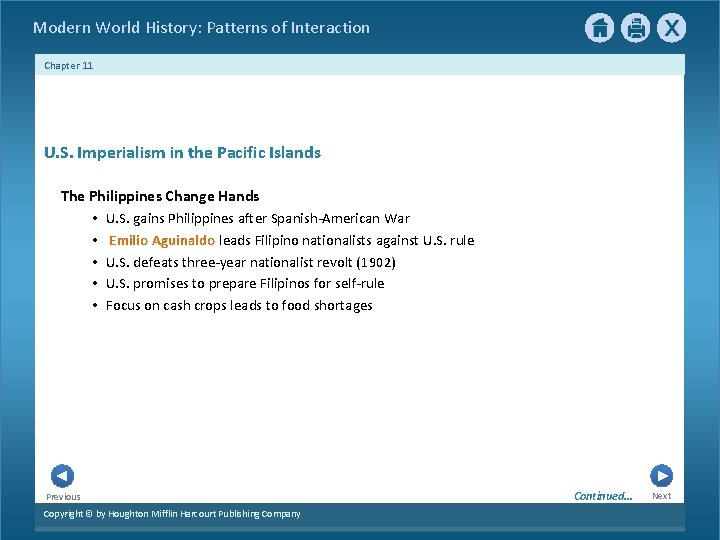
Task: Select the Chapter 11 label
Action: point(68,66)
